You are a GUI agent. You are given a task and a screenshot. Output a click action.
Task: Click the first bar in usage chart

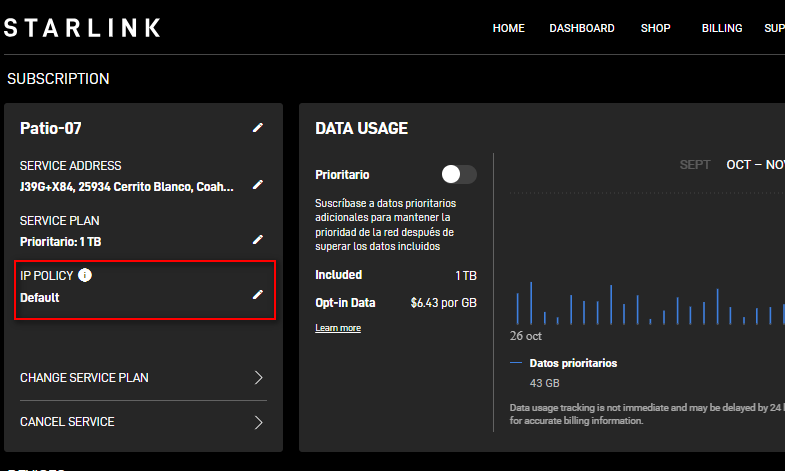pos(517,309)
